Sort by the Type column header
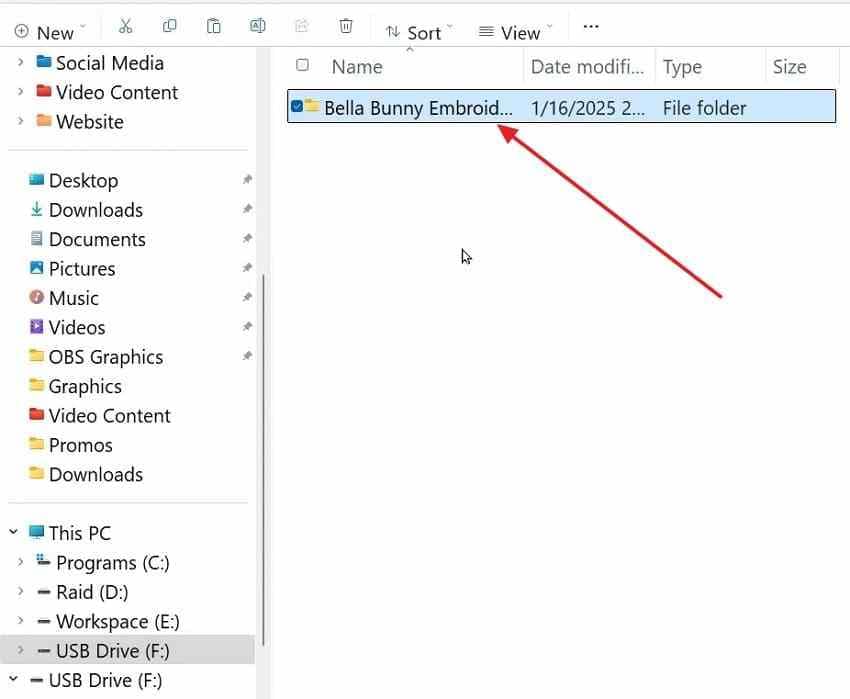 pyautogui.click(x=682, y=67)
